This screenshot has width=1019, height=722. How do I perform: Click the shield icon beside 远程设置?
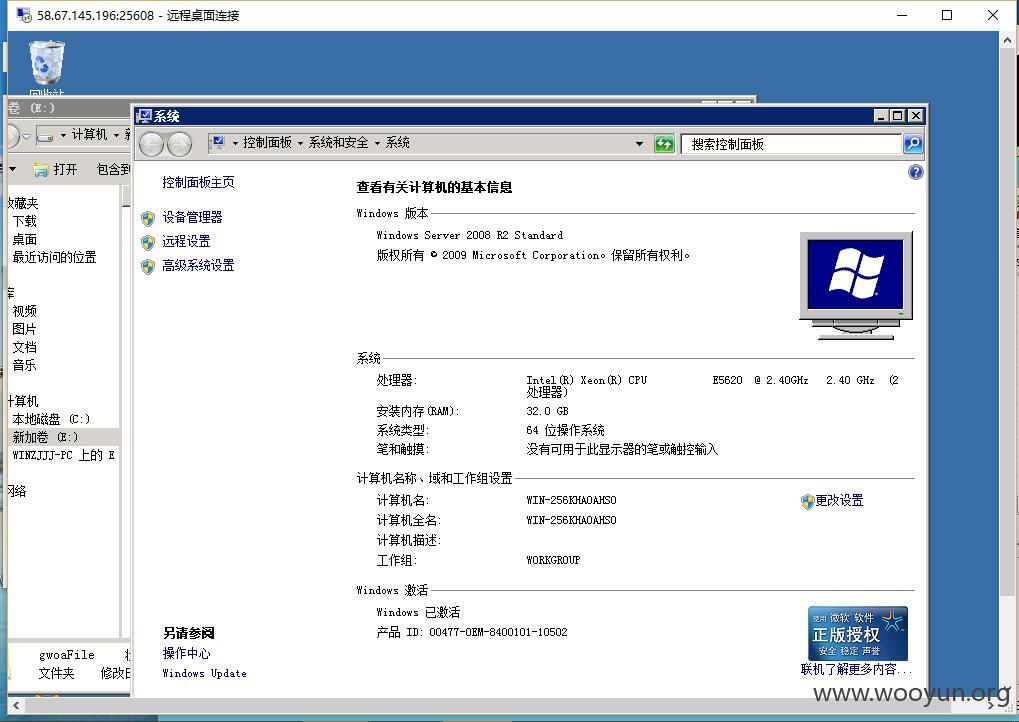click(148, 242)
